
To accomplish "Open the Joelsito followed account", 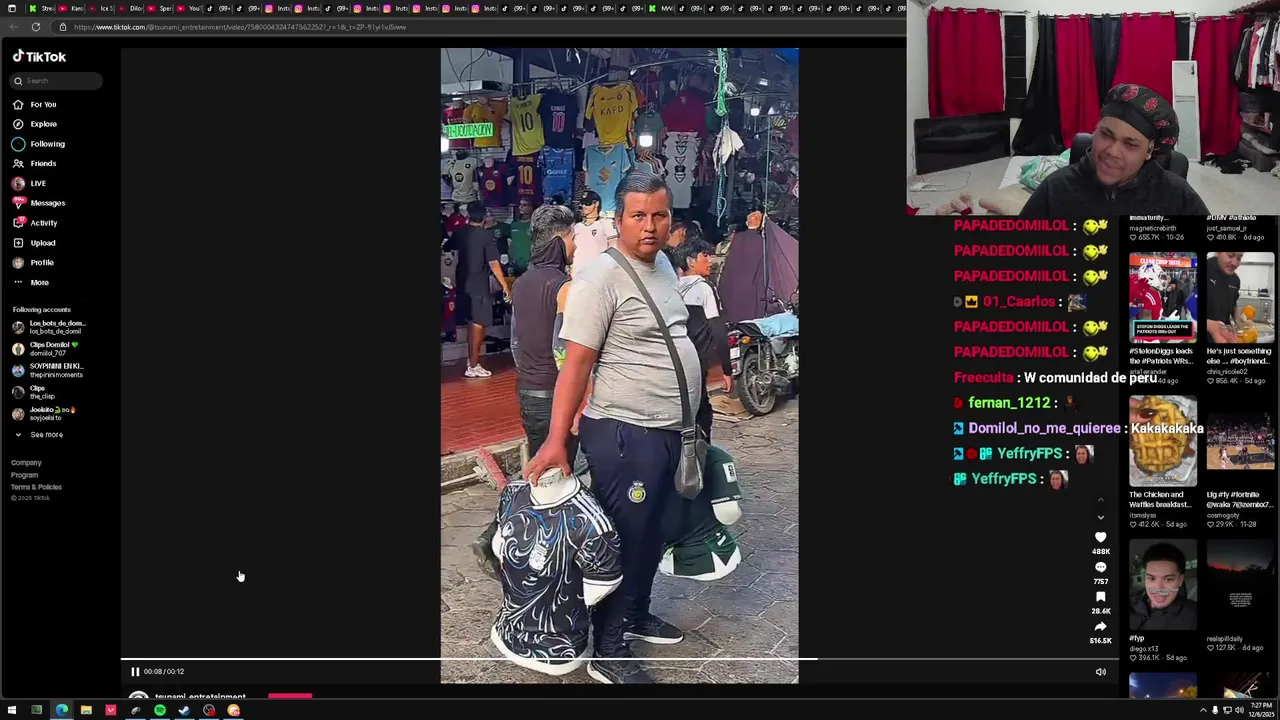I will coord(44,413).
